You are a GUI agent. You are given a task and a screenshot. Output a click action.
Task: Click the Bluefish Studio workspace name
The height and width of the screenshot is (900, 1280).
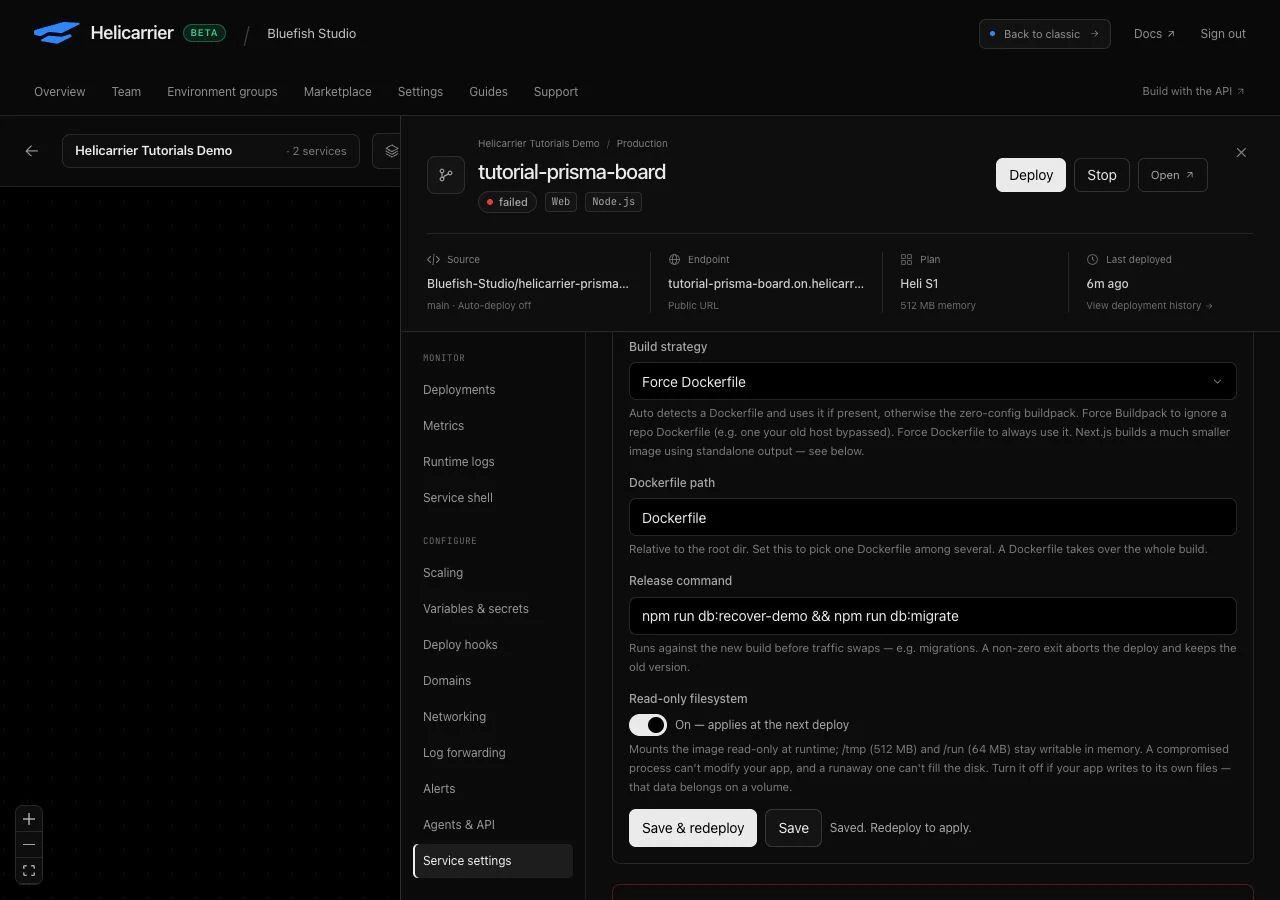click(311, 34)
